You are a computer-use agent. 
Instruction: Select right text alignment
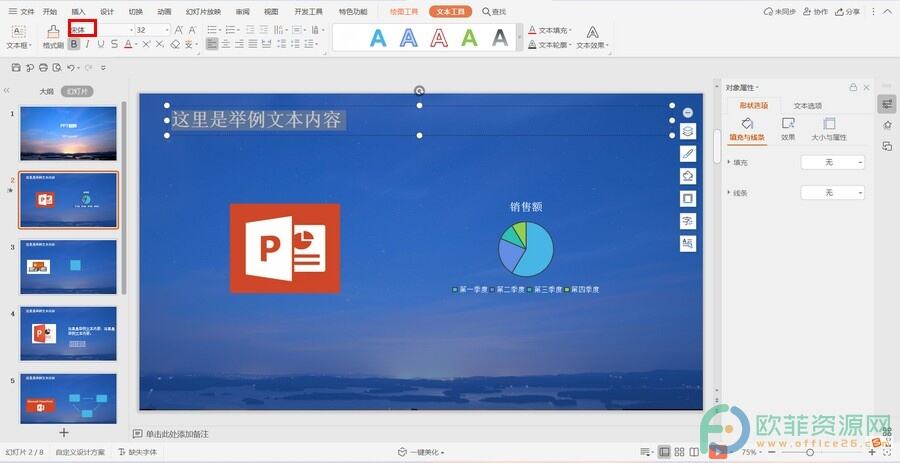click(x=239, y=44)
